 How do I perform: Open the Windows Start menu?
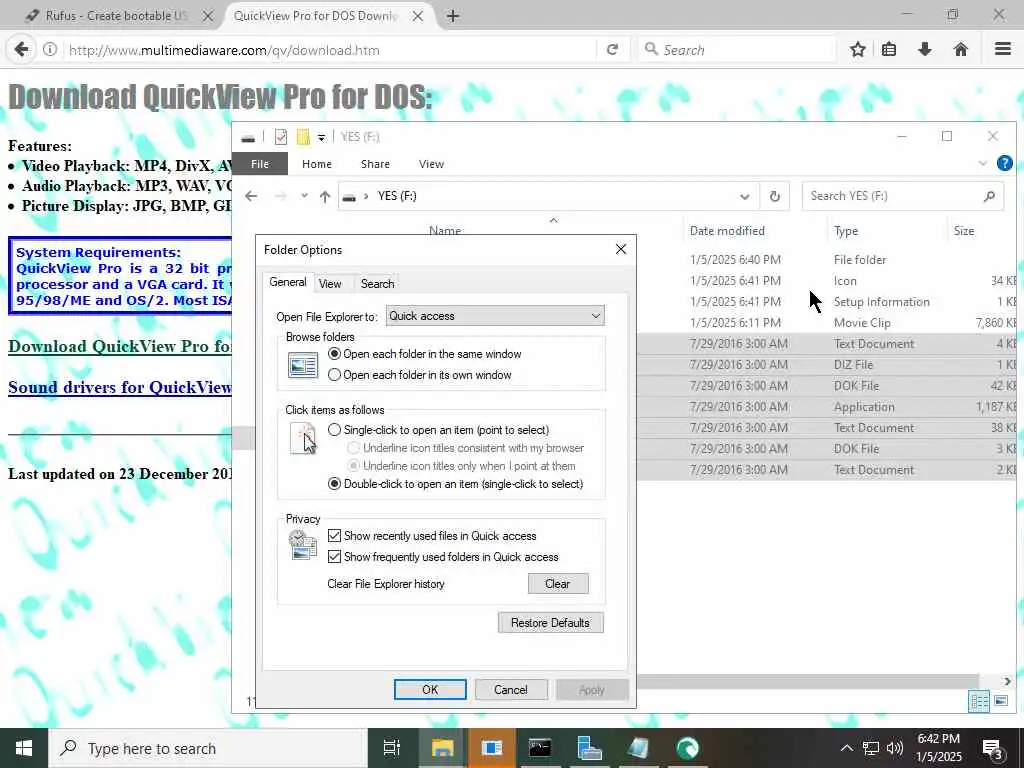pos(24,748)
